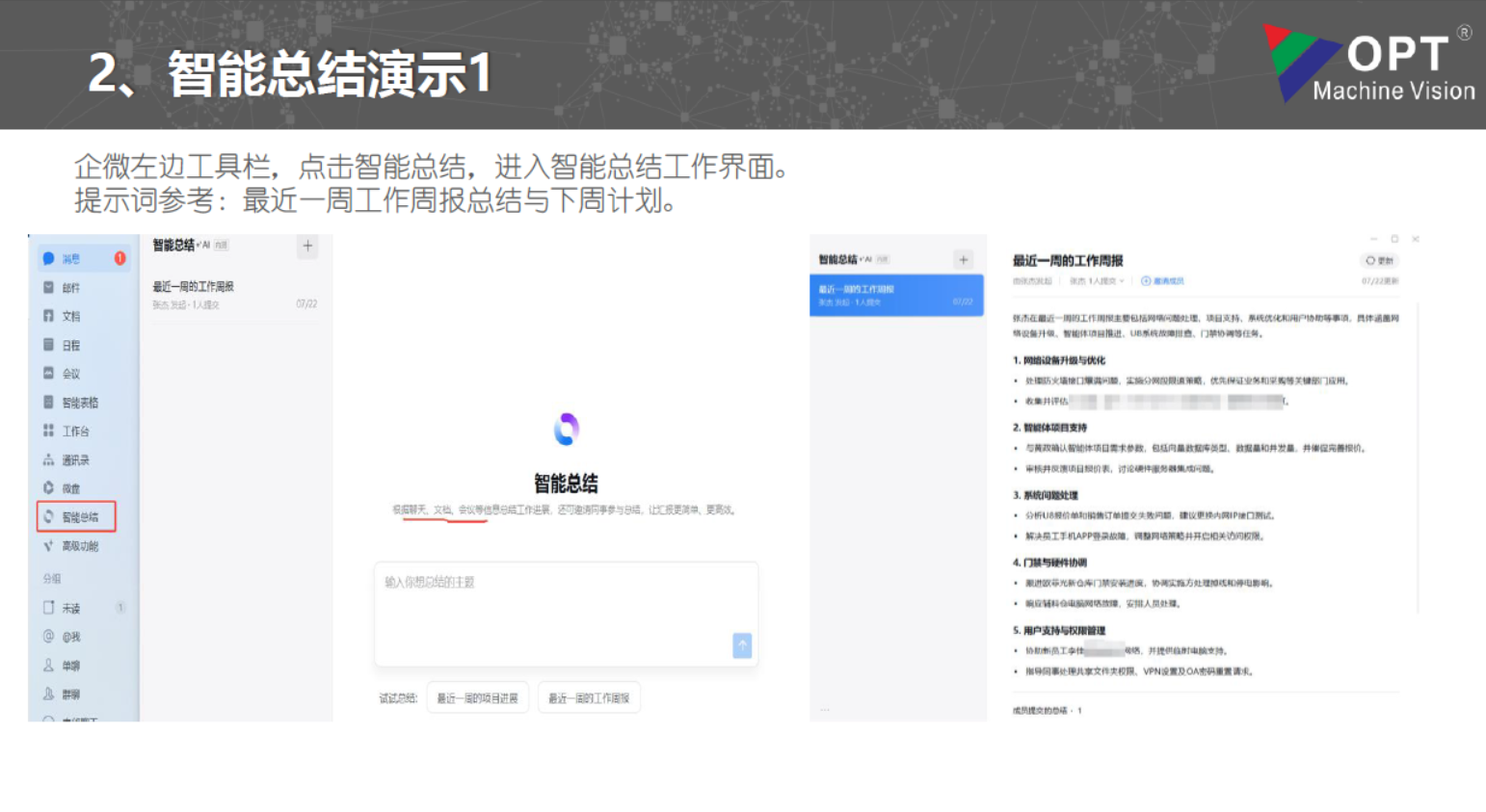Select the blue highlighted 最近一周的工作周报 list item
The width and height of the screenshot is (1486, 812).
coord(896,296)
